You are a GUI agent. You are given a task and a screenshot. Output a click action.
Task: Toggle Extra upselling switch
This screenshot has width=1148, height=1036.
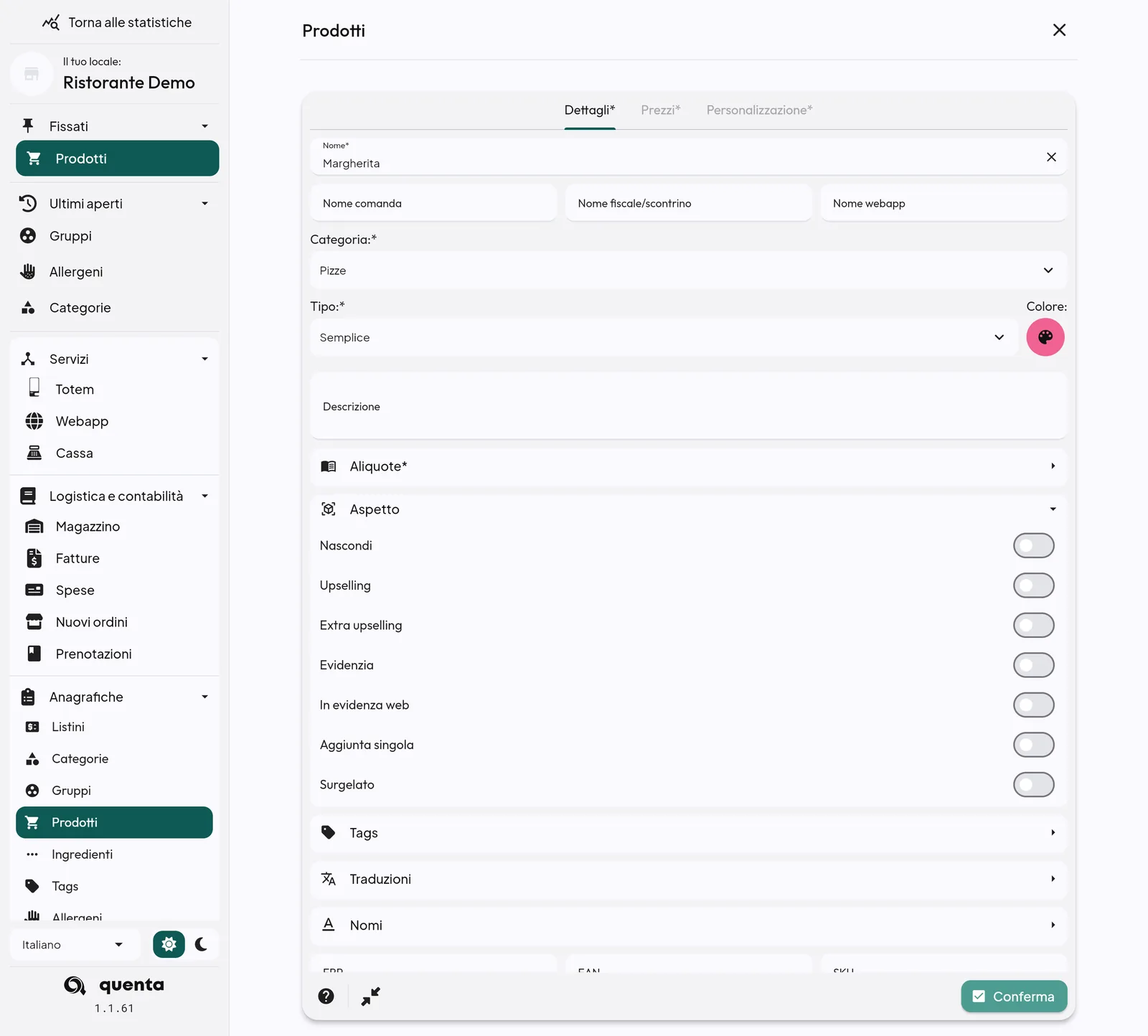point(1033,625)
